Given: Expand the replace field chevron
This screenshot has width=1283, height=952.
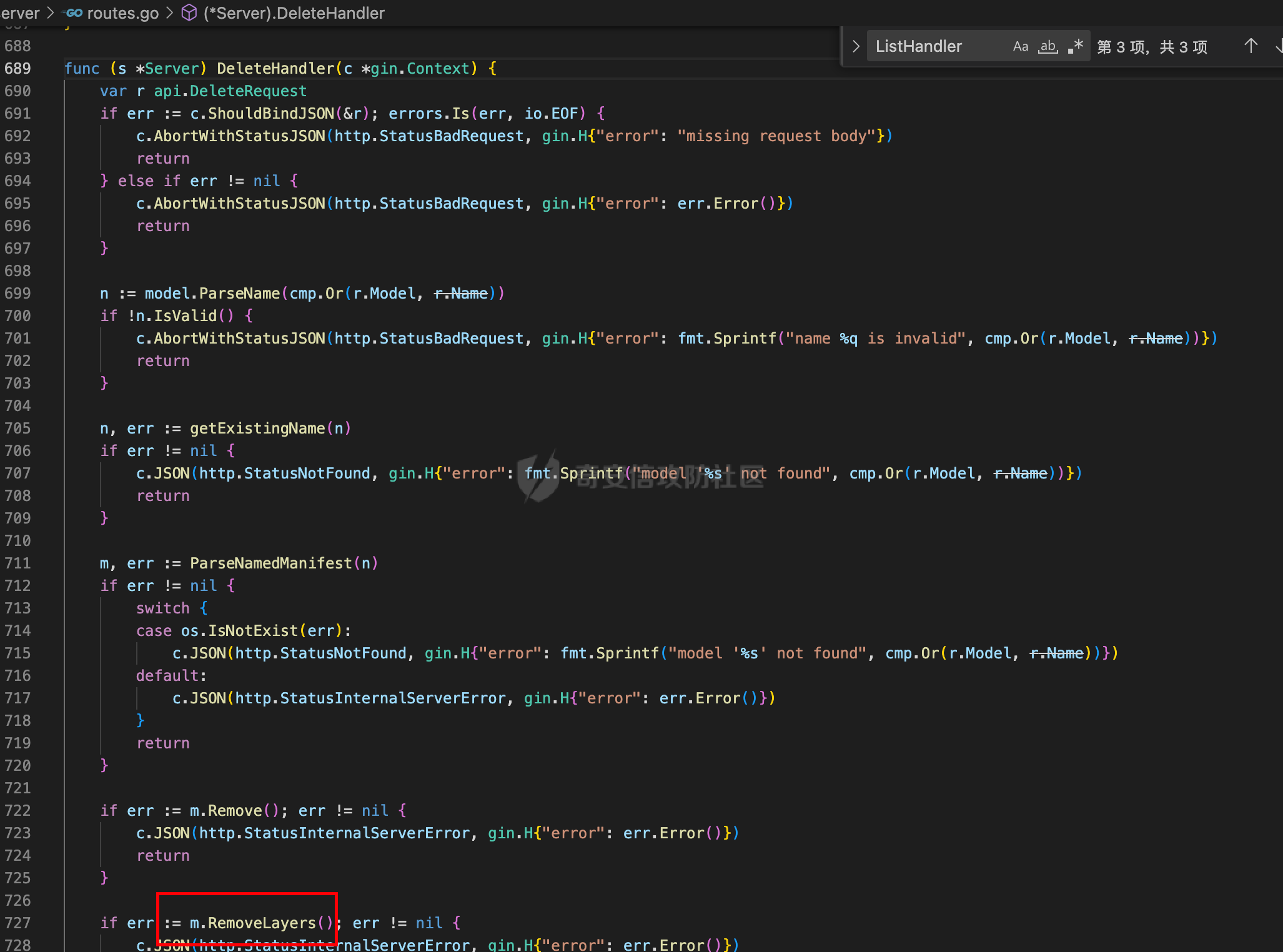Looking at the screenshot, I should [856, 46].
